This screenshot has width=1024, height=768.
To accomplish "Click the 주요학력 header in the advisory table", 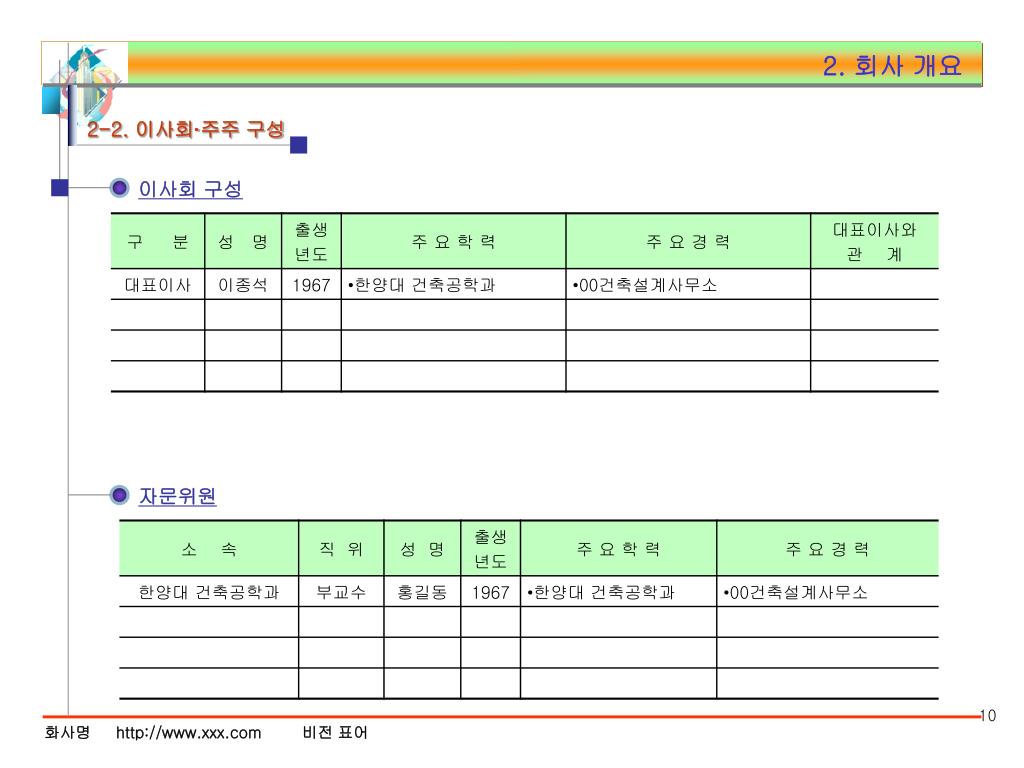I will coord(618,549).
